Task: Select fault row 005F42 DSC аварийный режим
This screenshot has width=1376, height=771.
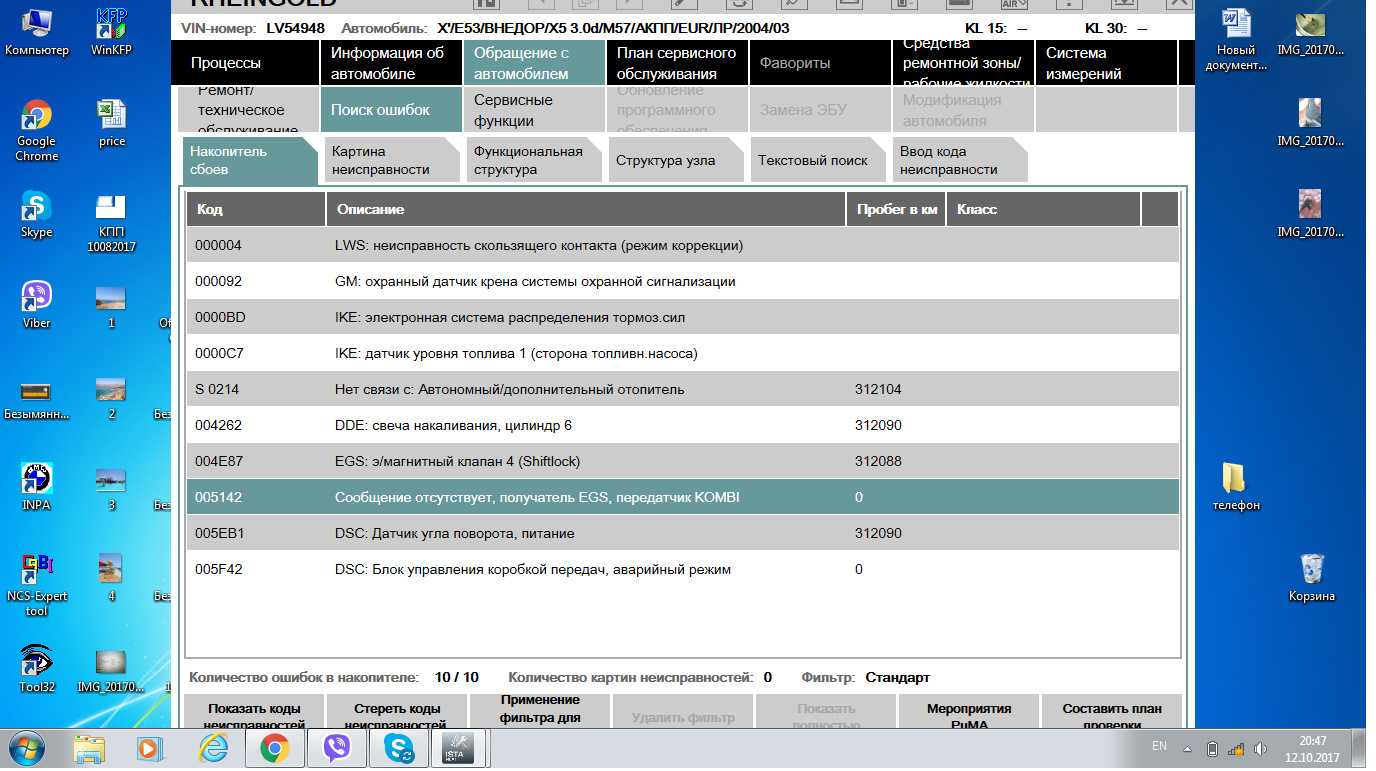Action: [x=683, y=569]
